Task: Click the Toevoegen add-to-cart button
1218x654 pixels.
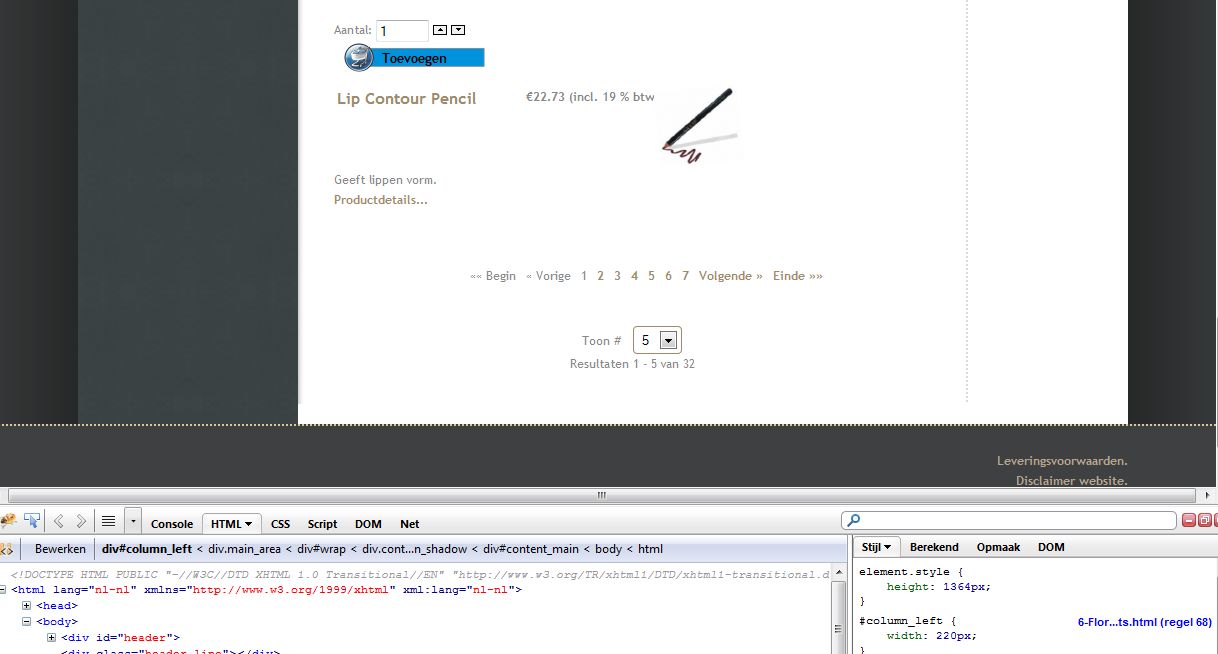Action: click(414, 58)
